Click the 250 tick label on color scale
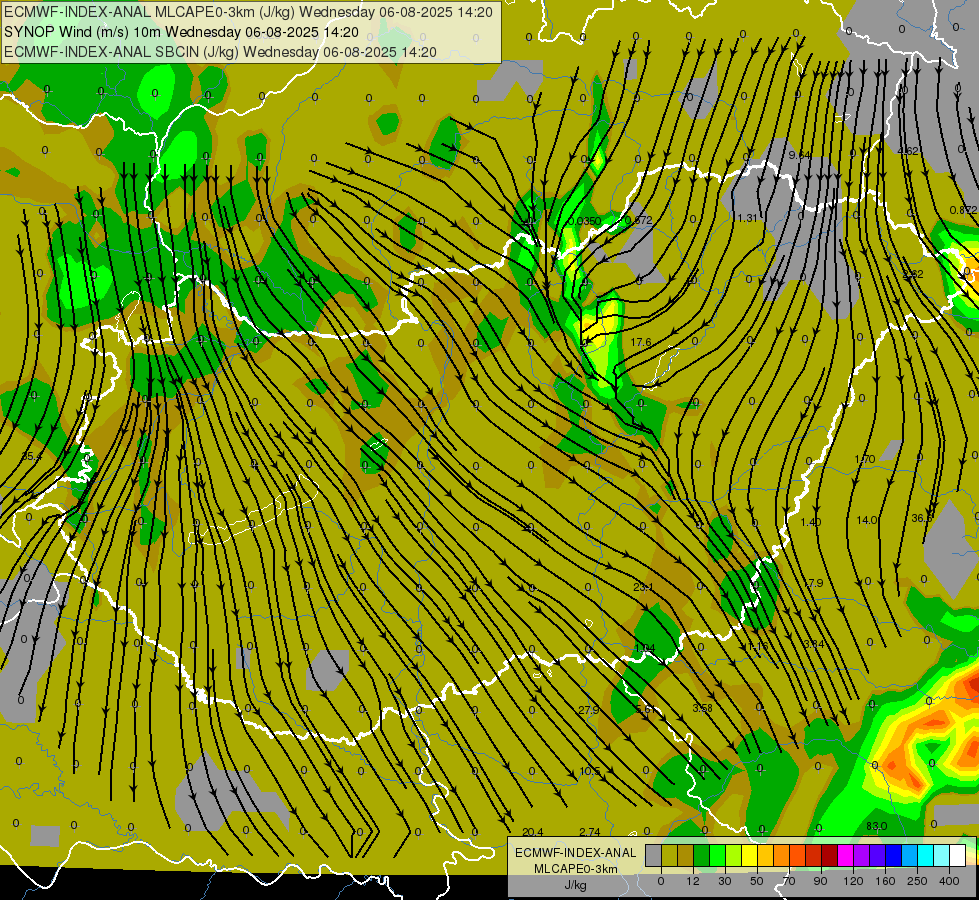 (917, 881)
